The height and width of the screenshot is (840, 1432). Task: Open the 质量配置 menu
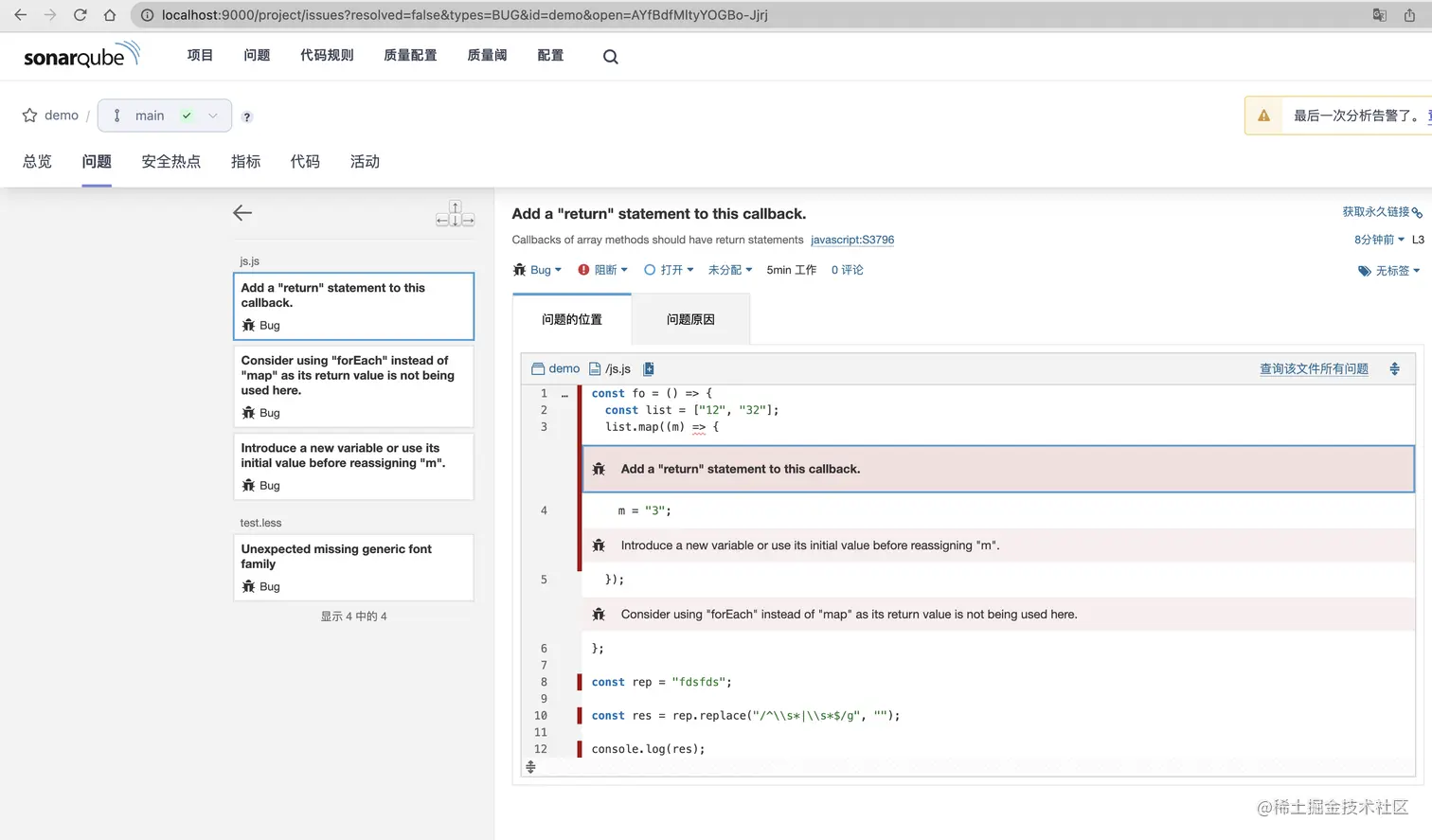pos(410,56)
